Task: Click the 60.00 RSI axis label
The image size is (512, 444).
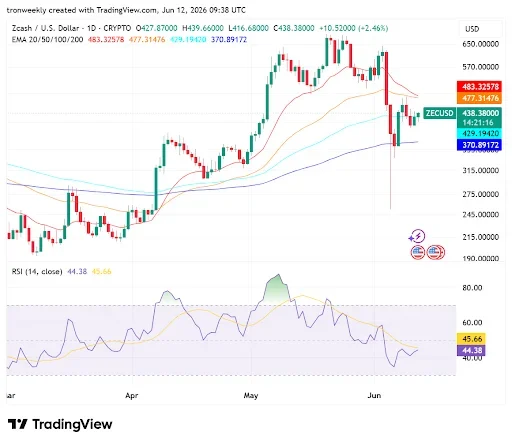Action: 472,323
